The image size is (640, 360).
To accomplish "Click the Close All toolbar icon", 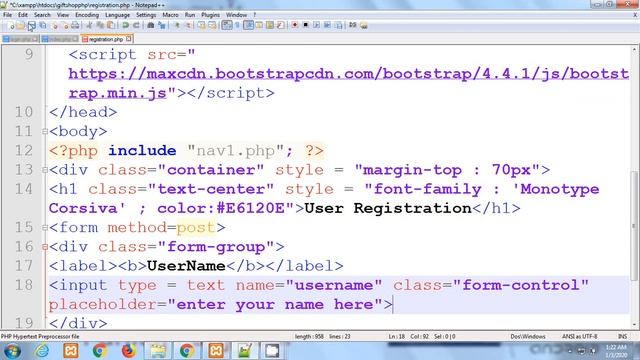I will pyautogui.click(x=64, y=25).
